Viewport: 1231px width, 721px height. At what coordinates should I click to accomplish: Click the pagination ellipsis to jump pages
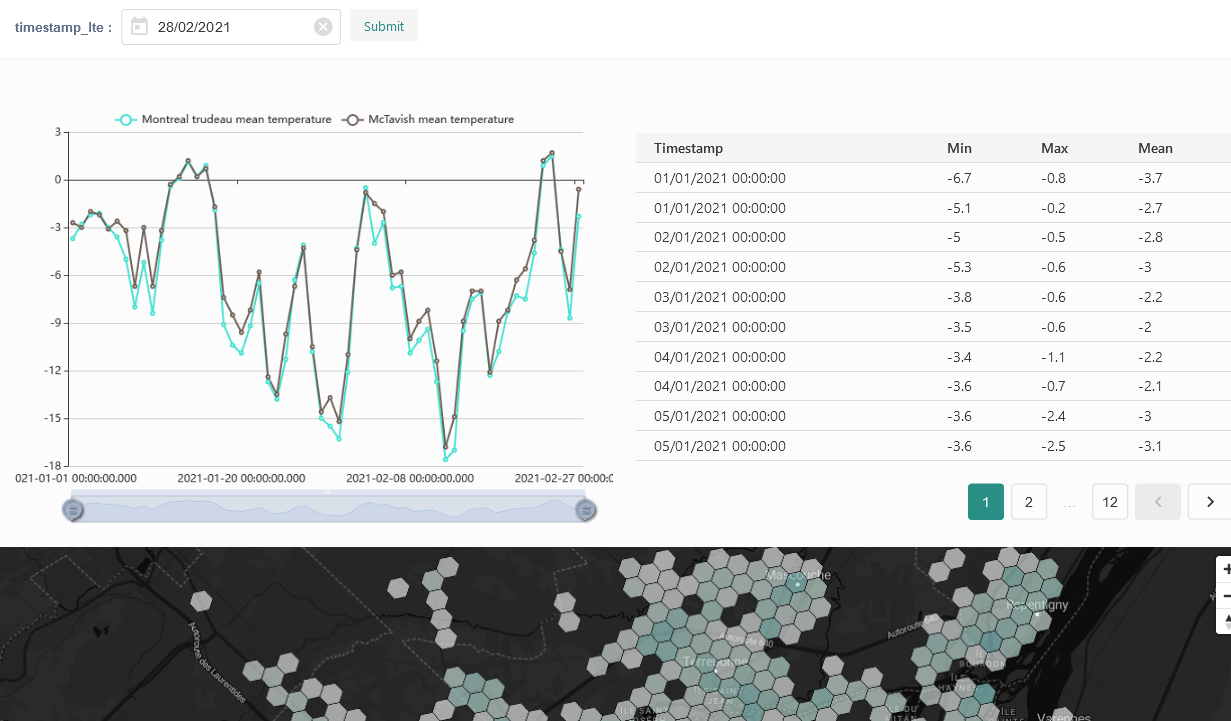coord(1069,503)
